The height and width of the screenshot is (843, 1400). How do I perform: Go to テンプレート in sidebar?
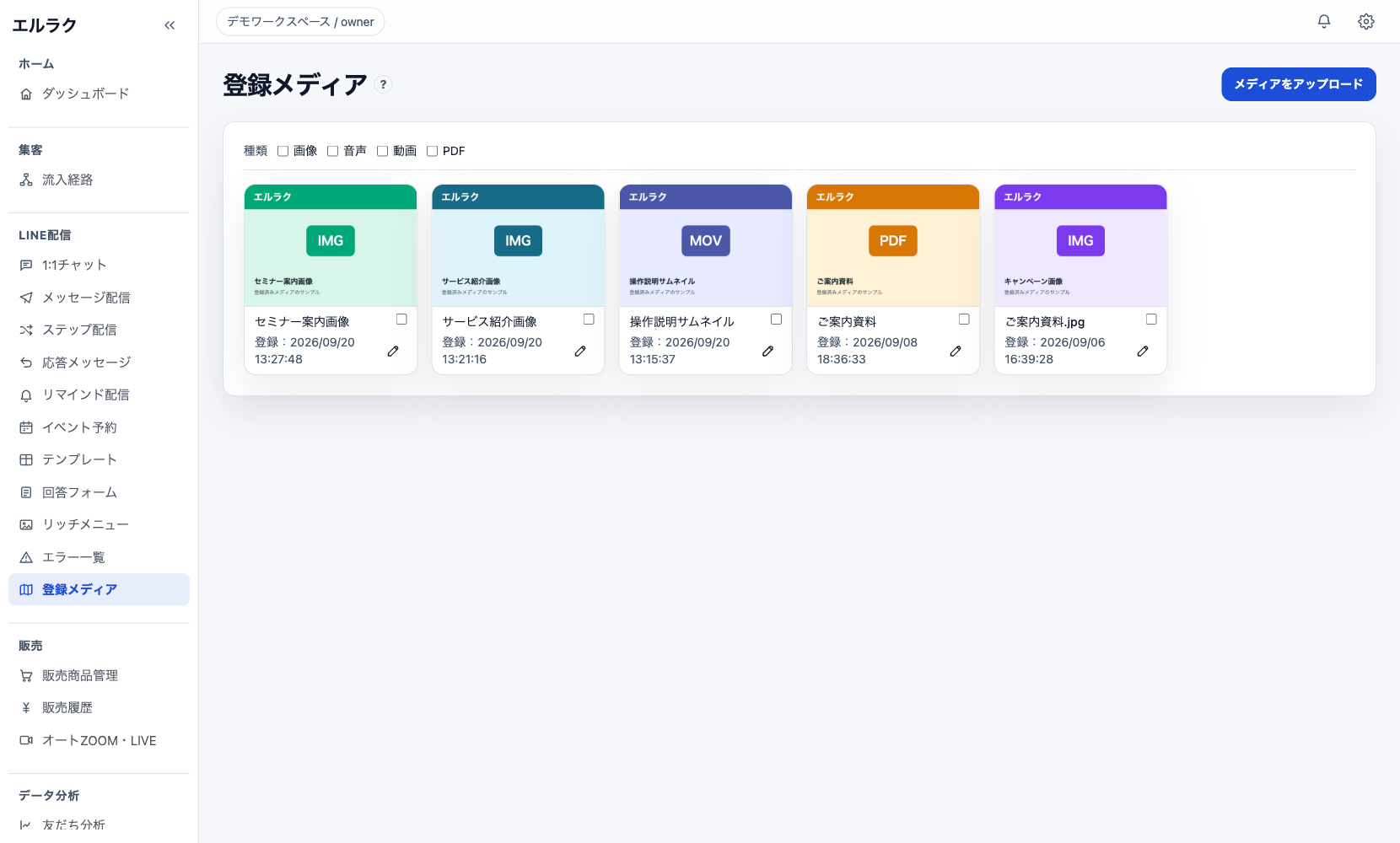(99, 459)
